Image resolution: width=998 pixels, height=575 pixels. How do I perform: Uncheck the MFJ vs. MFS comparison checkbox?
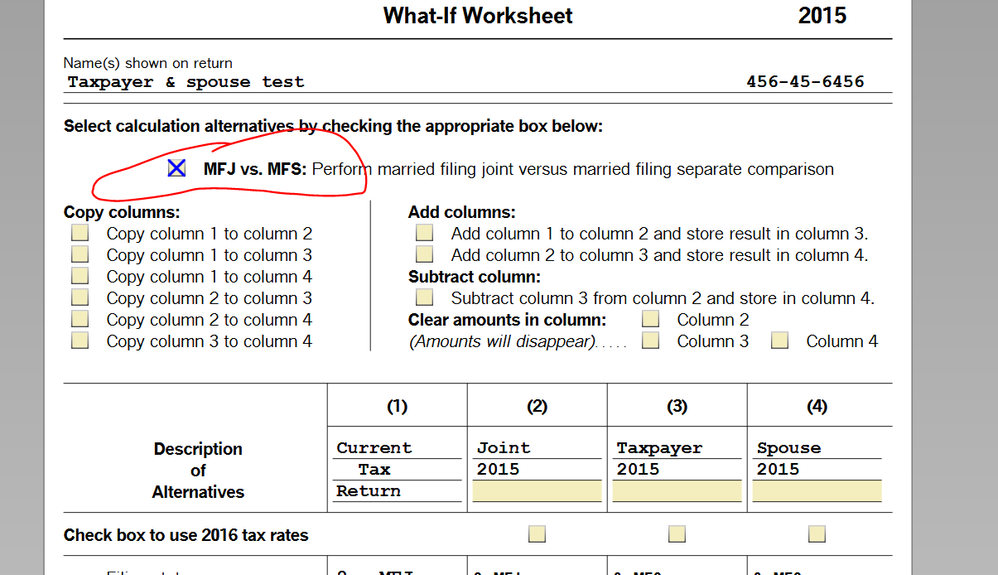click(177, 168)
